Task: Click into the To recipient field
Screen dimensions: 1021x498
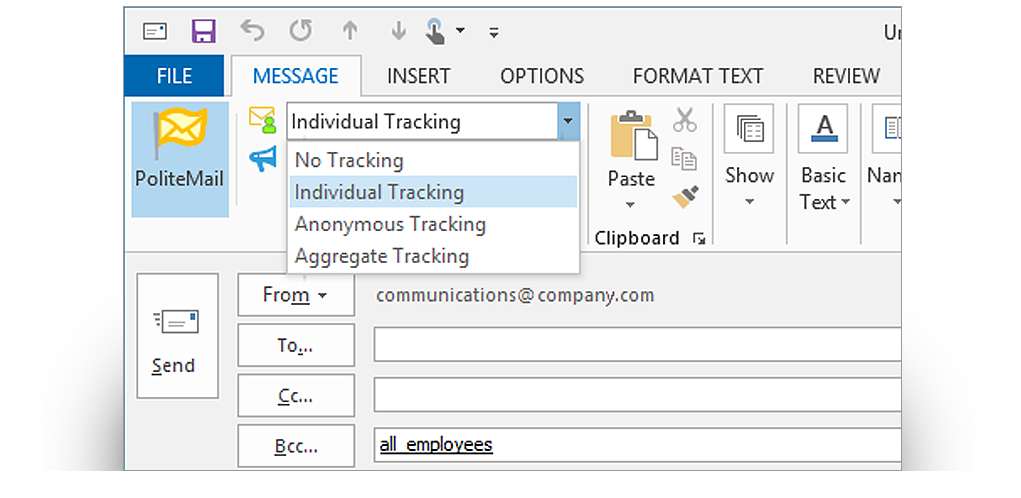Action: pyautogui.click(x=636, y=345)
